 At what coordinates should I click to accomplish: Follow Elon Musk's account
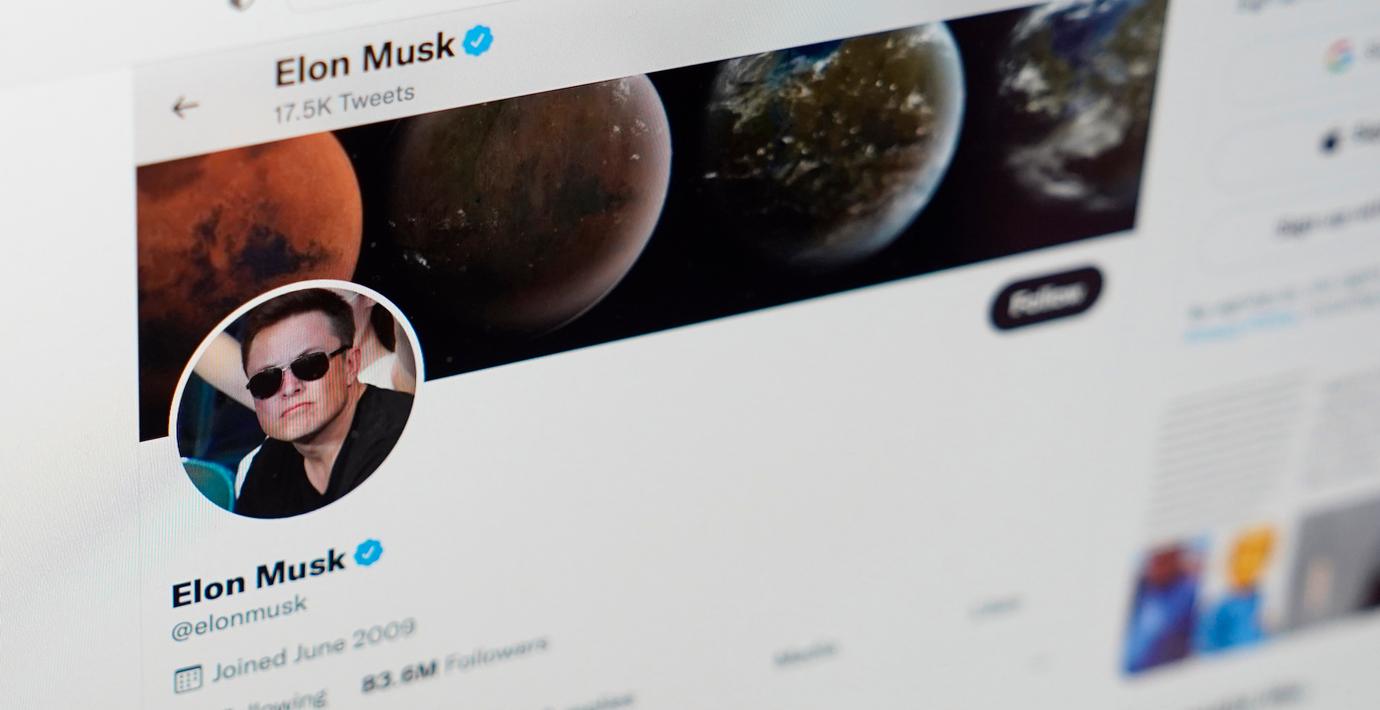(1046, 298)
